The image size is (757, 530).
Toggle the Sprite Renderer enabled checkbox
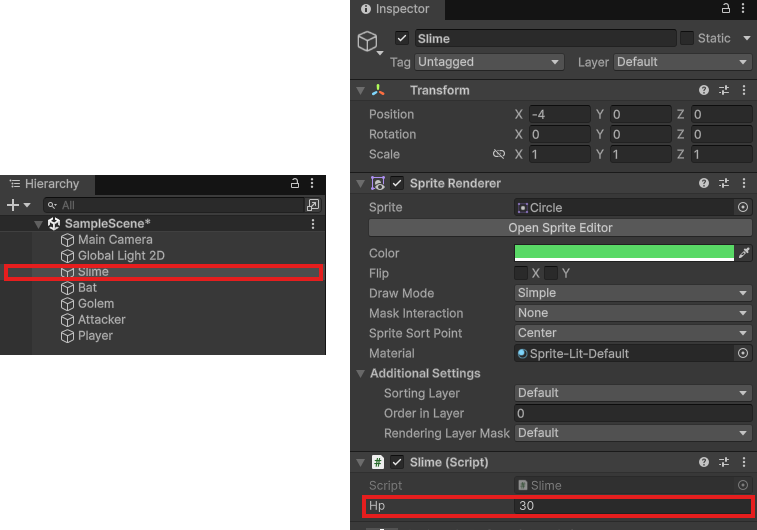click(x=397, y=183)
